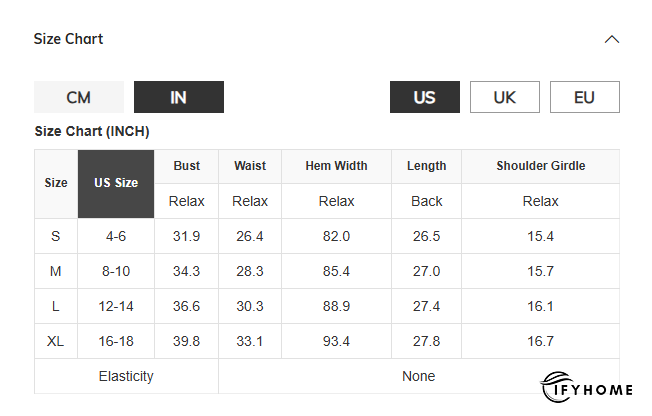The image size is (652, 416).
Task: Click the M row 8-10 US size cell
Action: click(116, 271)
